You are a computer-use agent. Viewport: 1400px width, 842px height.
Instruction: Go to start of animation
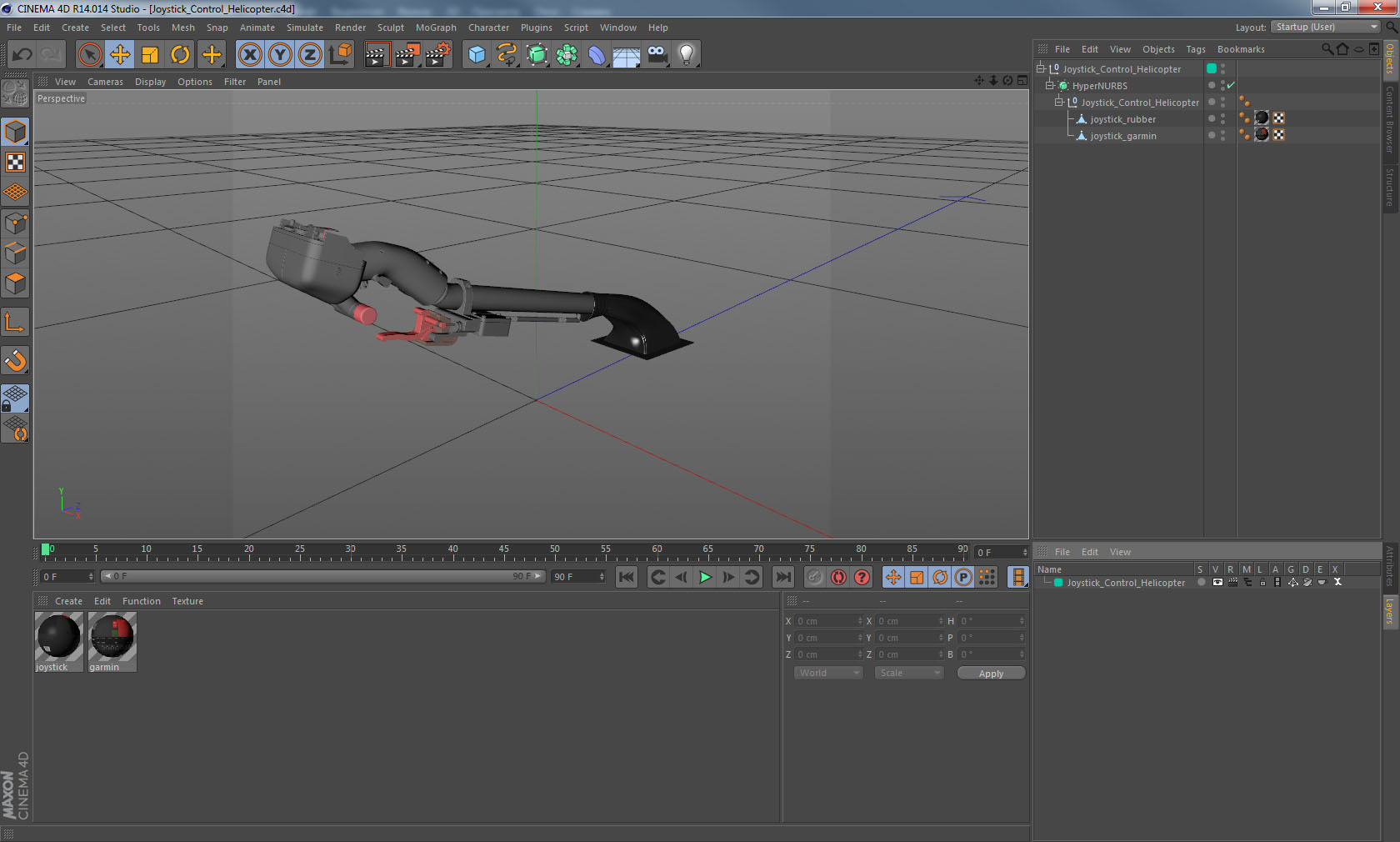[627, 577]
